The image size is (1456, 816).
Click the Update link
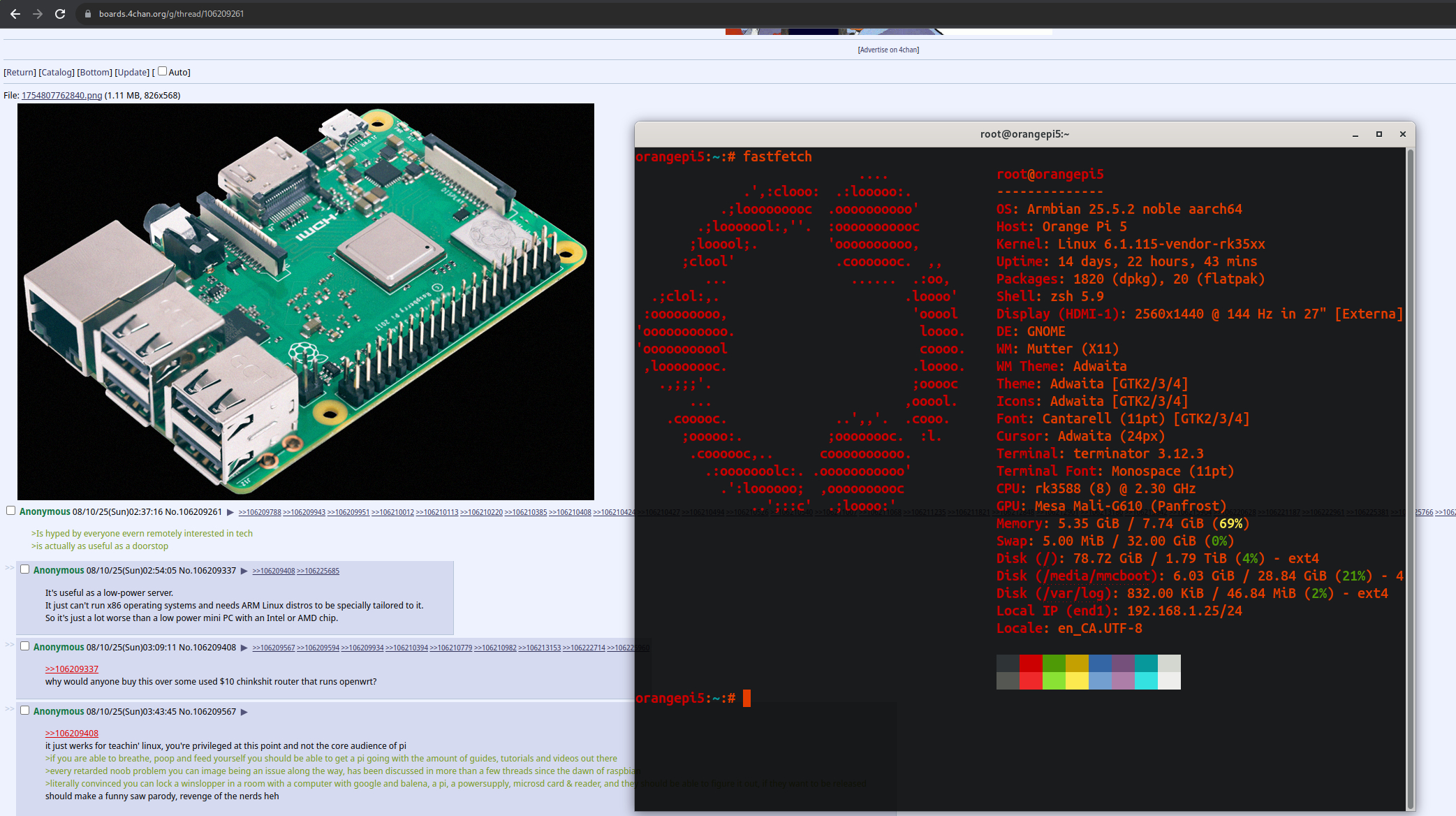(x=132, y=73)
